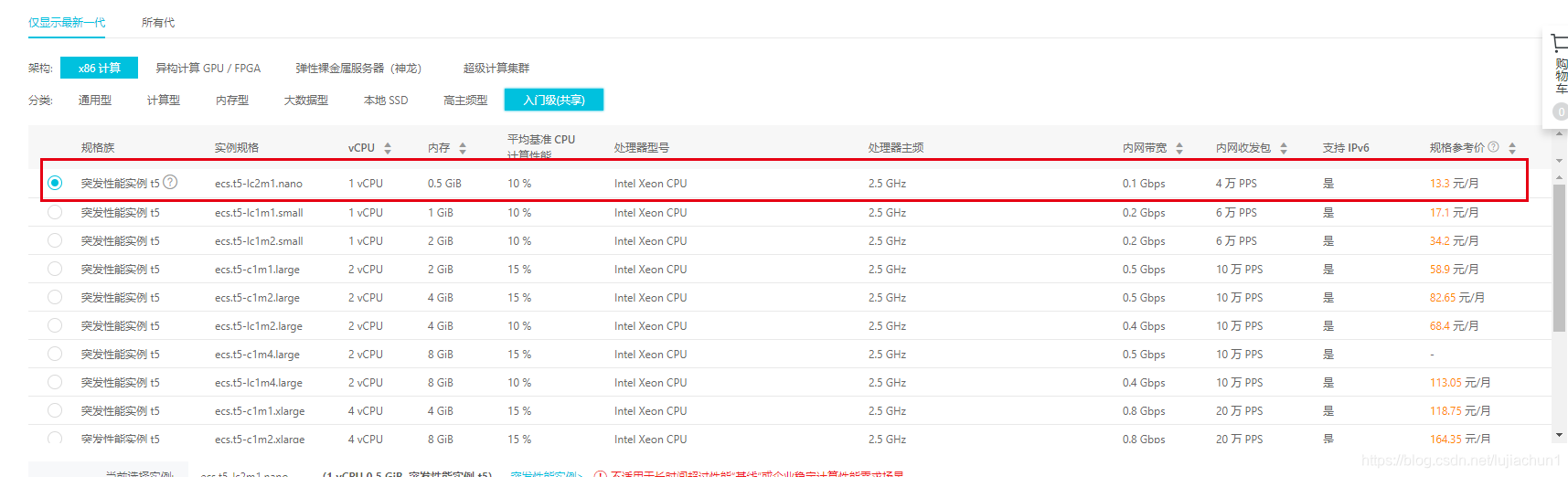The width and height of the screenshot is (1568, 477).
Task: Click price 17.1 元/月 cell
Action: pos(1455,212)
